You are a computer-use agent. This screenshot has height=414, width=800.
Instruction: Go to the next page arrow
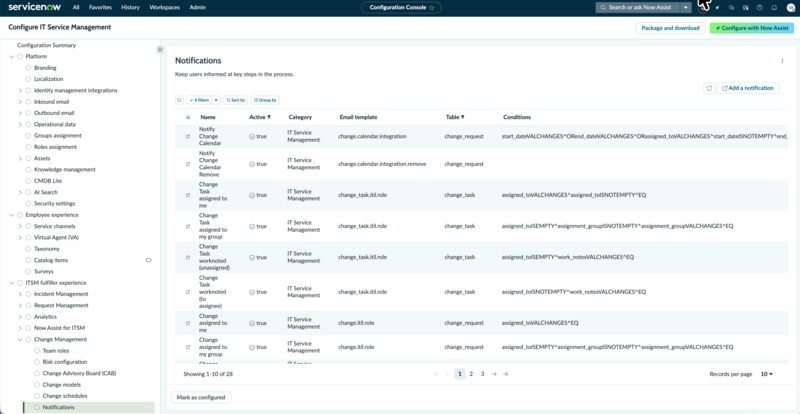click(493, 374)
